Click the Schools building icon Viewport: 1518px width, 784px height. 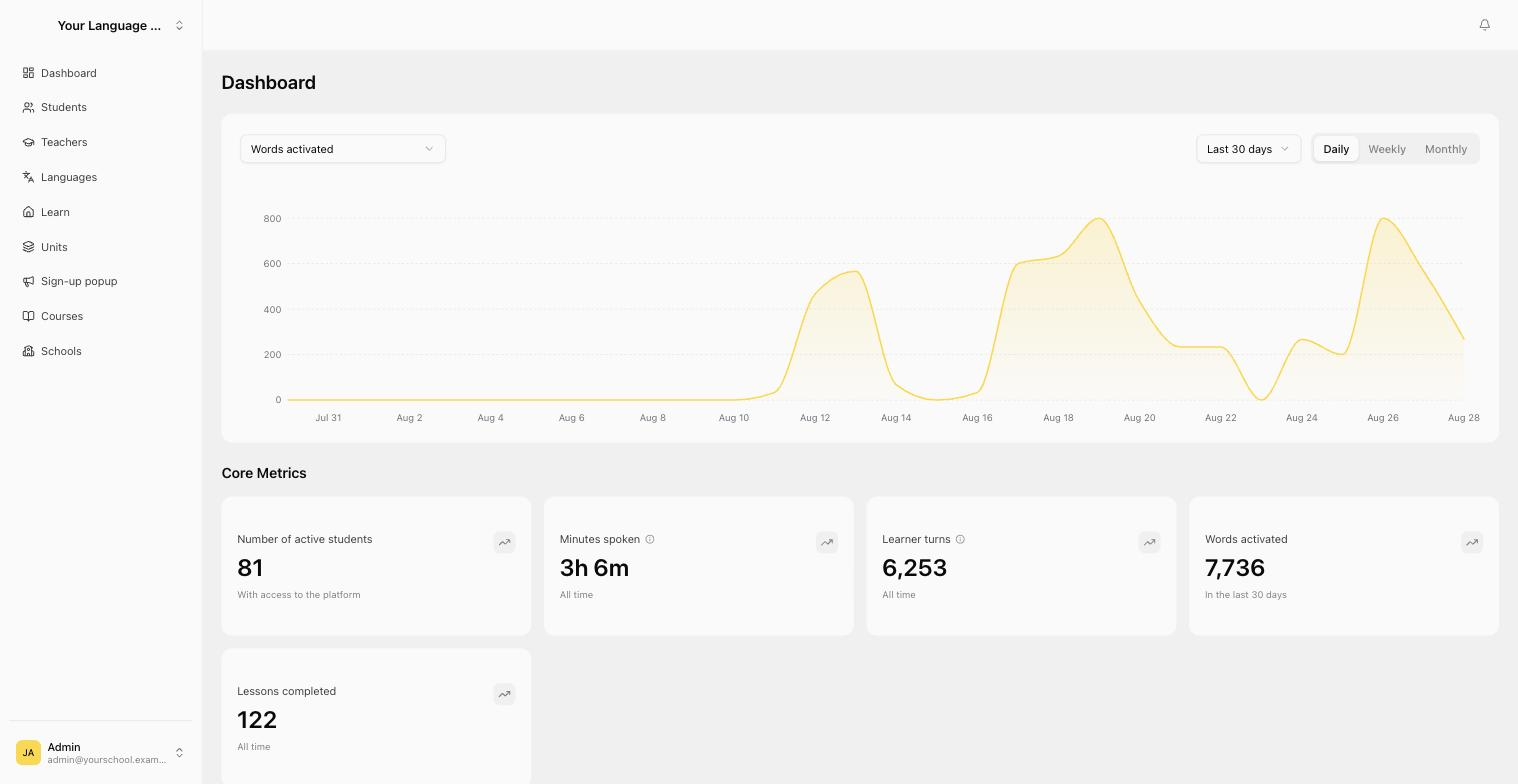[28, 351]
